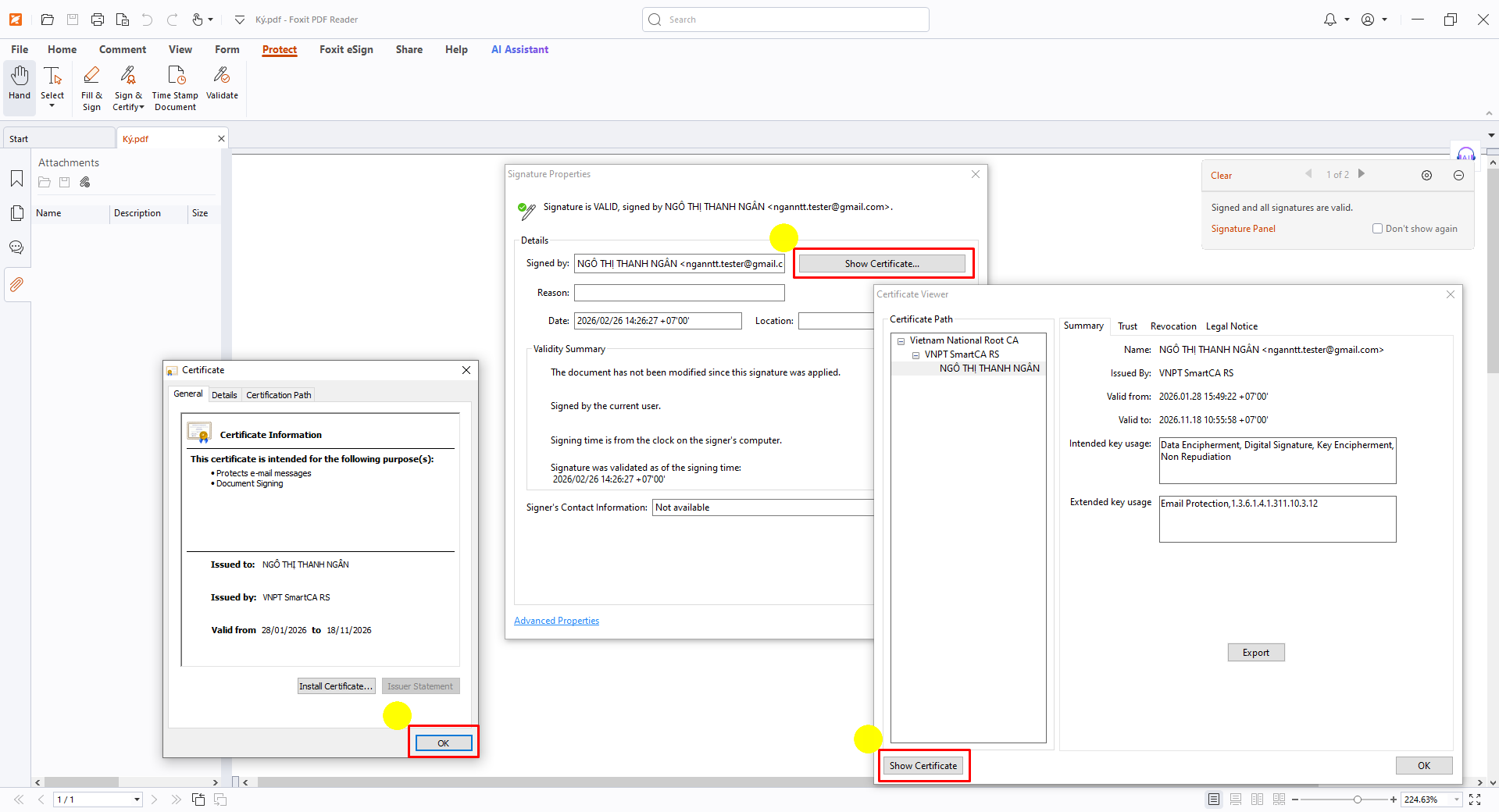
Task: Click the notification bell icon
Action: (1330, 20)
